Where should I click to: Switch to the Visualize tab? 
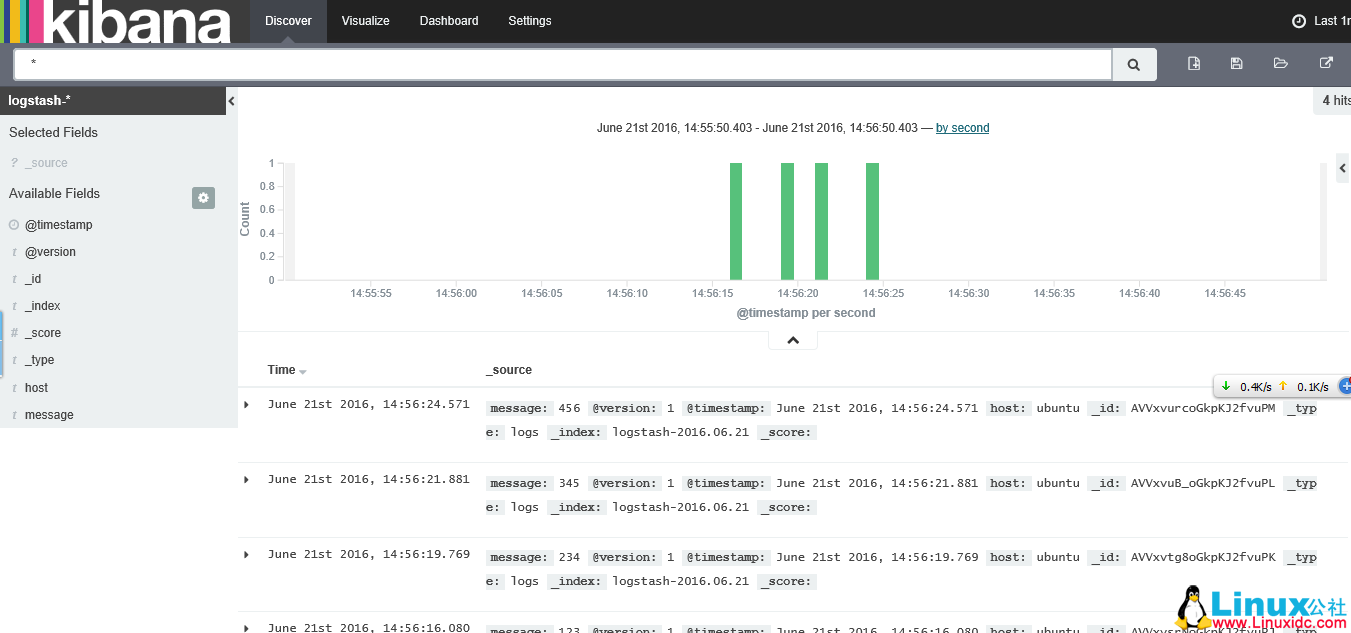click(365, 20)
